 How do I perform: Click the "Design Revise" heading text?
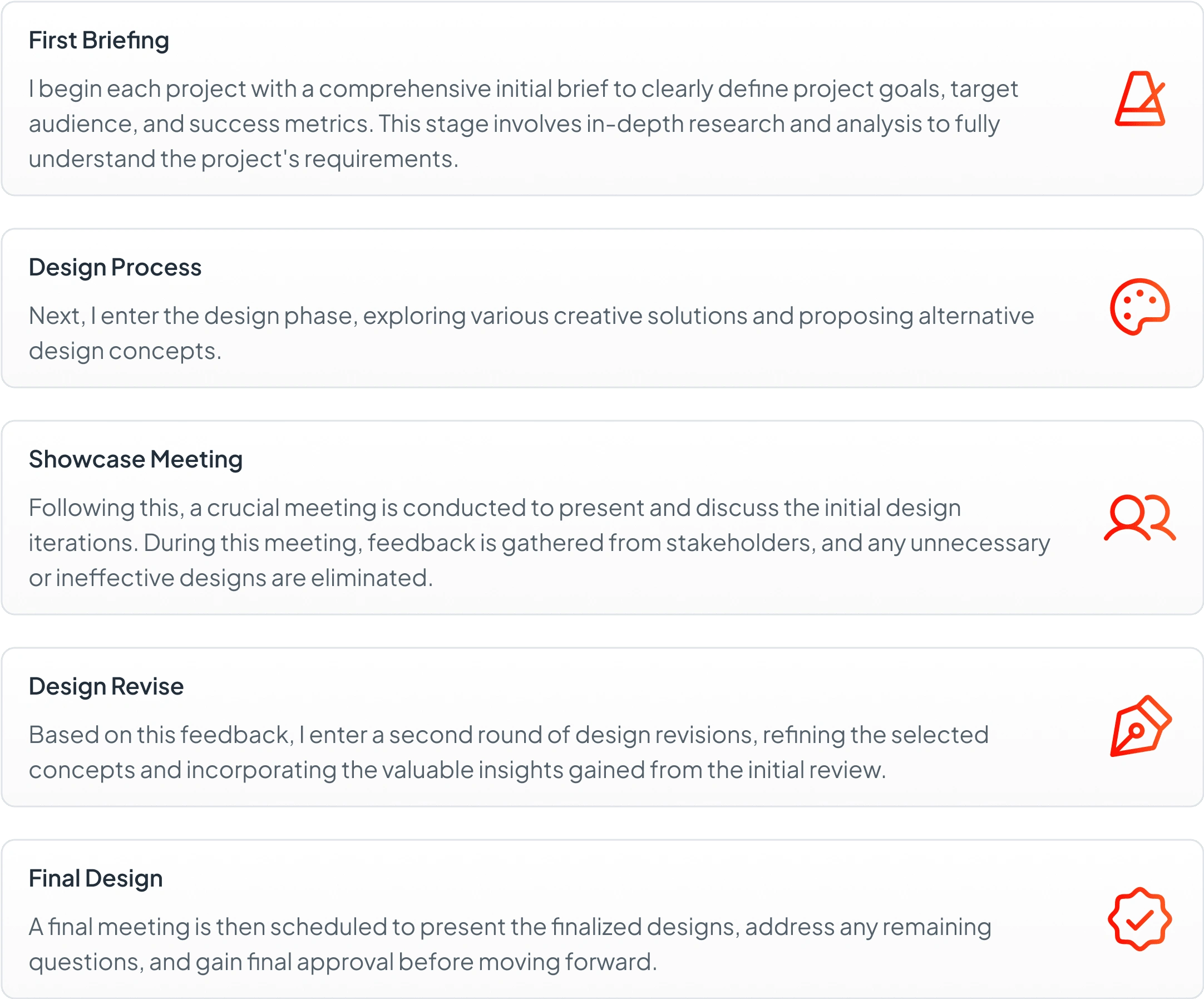tap(106, 686)
